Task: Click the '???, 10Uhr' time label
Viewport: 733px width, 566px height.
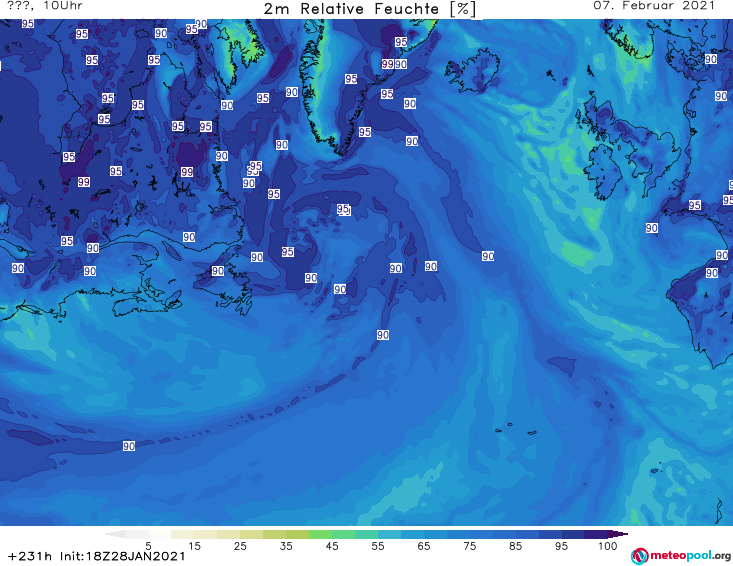Action: (x=45, y=6)
